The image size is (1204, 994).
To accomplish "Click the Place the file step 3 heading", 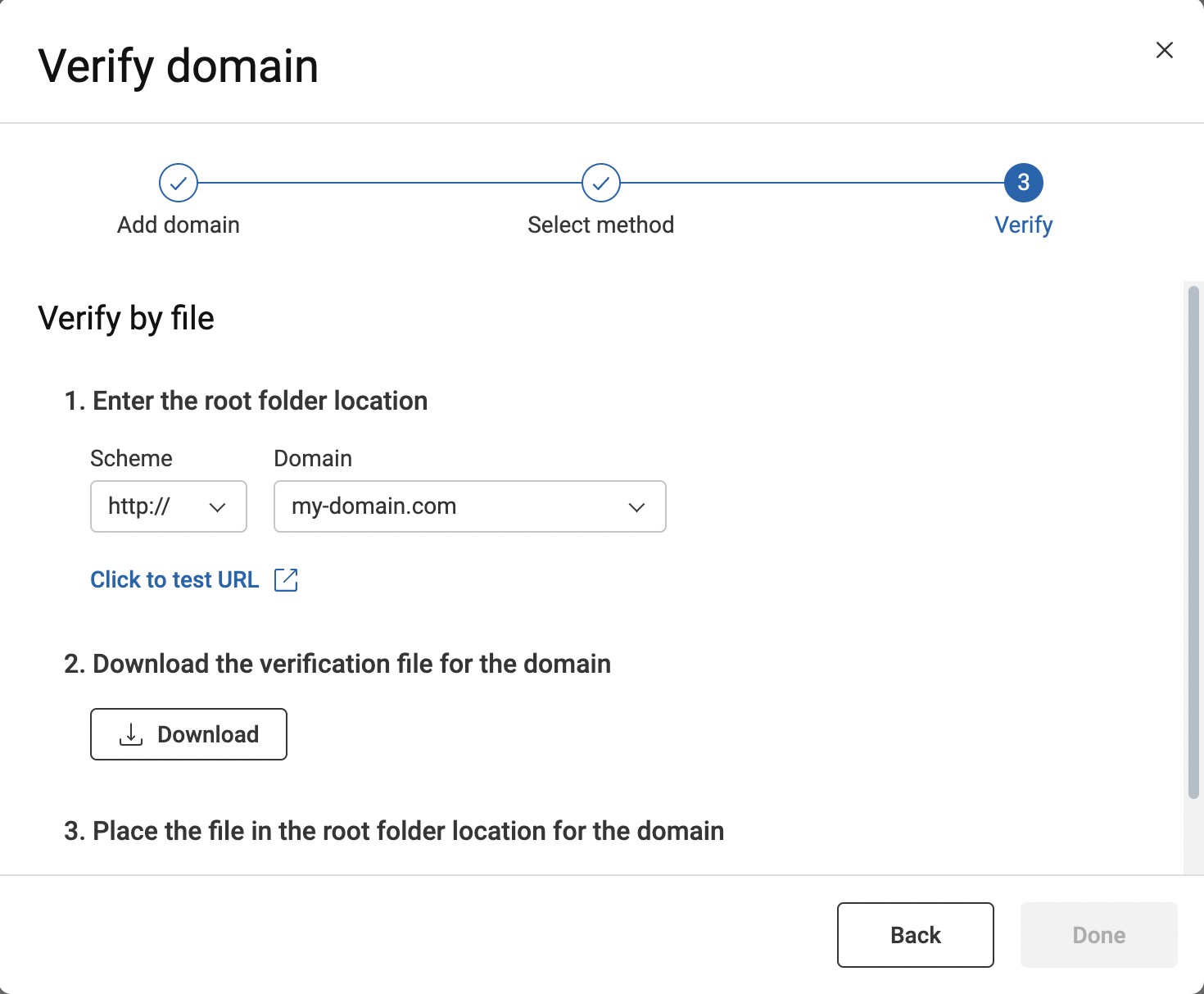I will coord(394,831).
